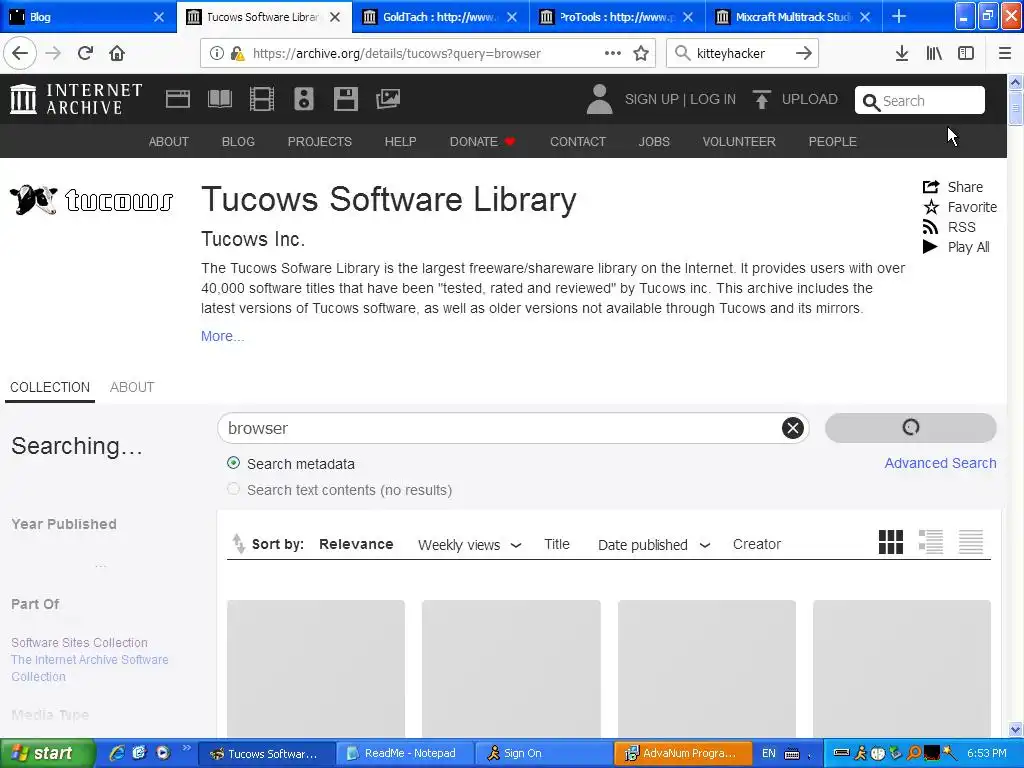Click the upload arrow icon
The width and height of the screenshot is (1024, 768).
761,99
